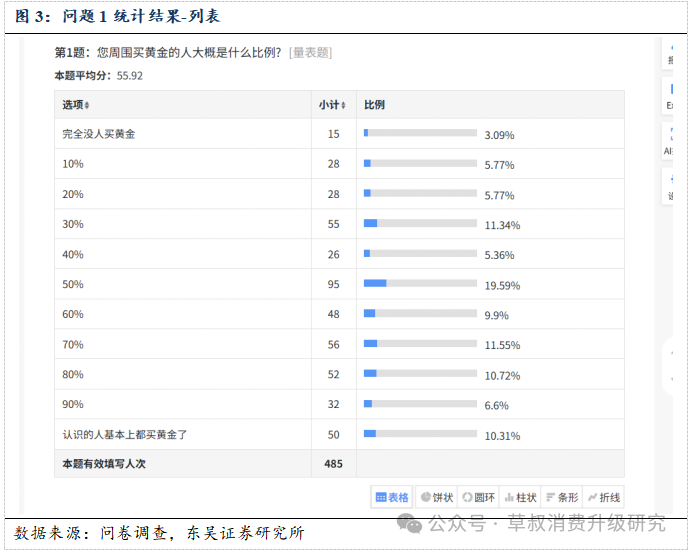Switch to 折线 line chart view

(x=604, y=497)
